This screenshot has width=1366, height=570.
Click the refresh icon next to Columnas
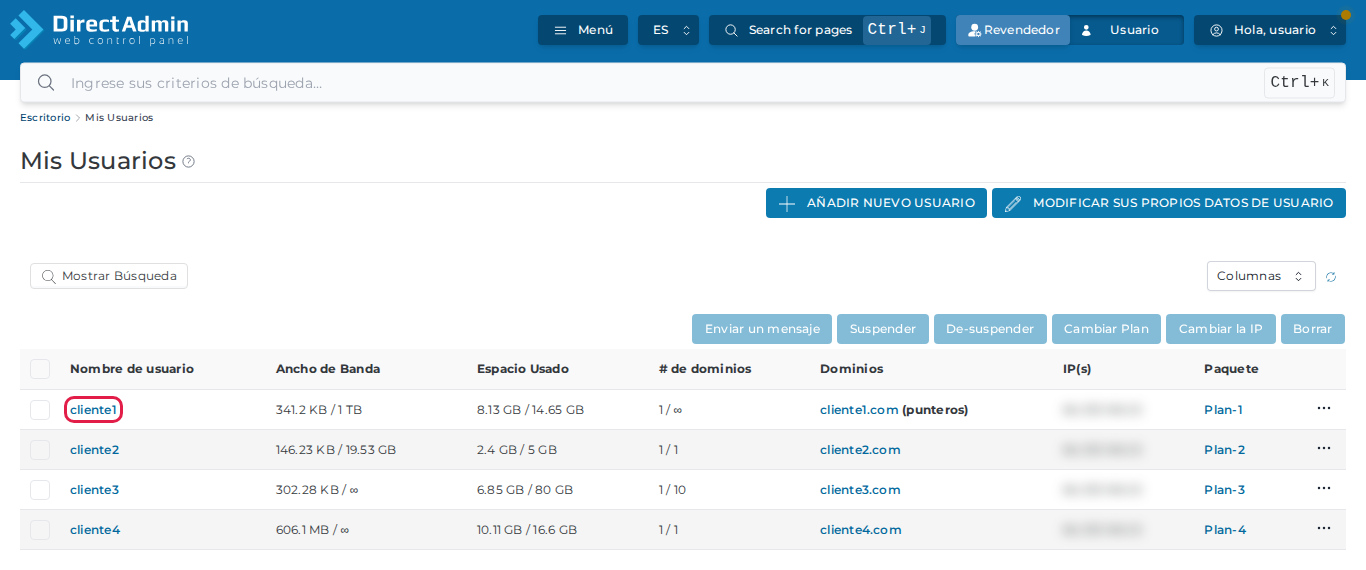pos(1331,277)
